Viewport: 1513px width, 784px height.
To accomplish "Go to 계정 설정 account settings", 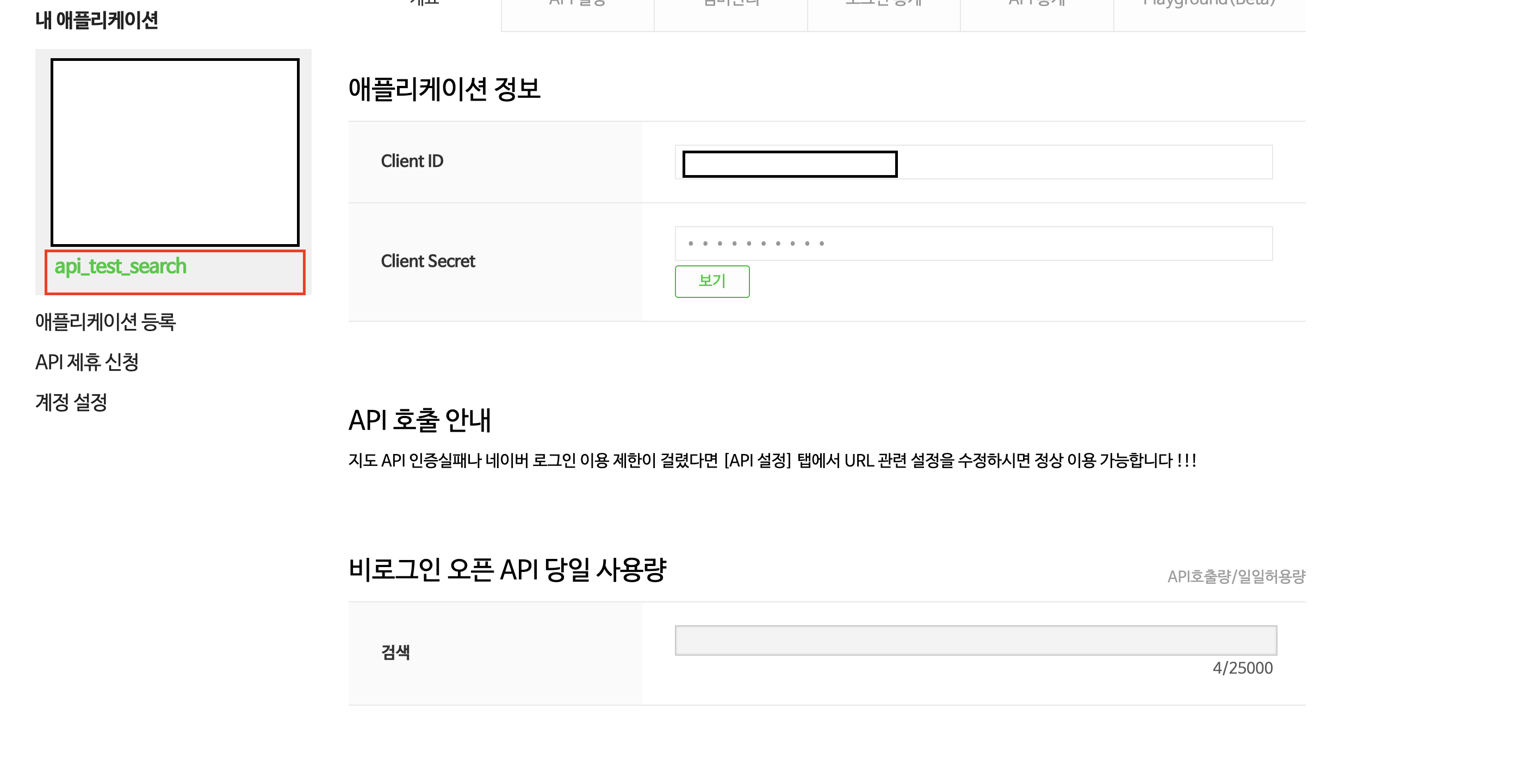I will 71,403.
